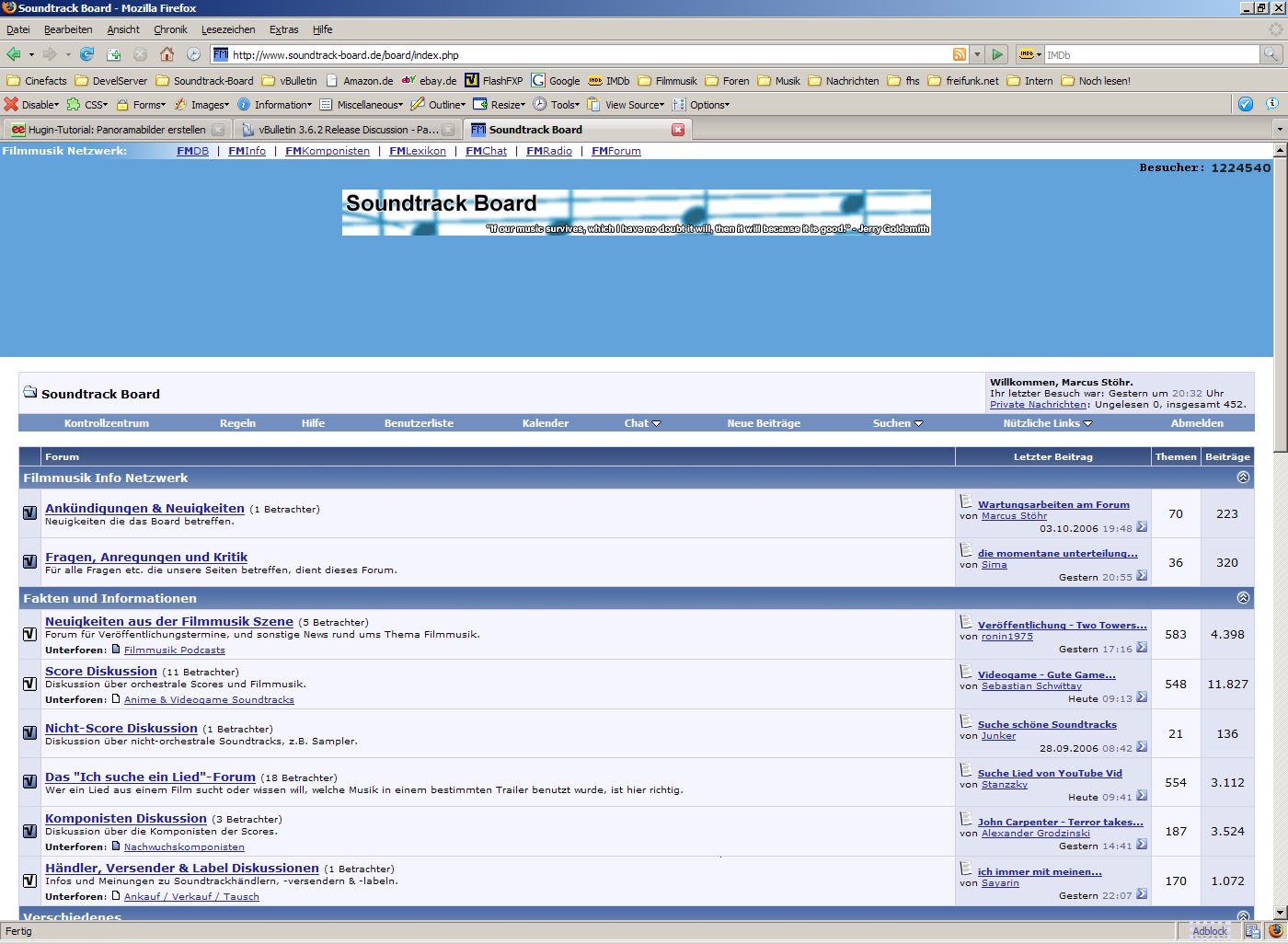
Task: Click the search magnifier icon
Action: click(x=1271, y=54)
